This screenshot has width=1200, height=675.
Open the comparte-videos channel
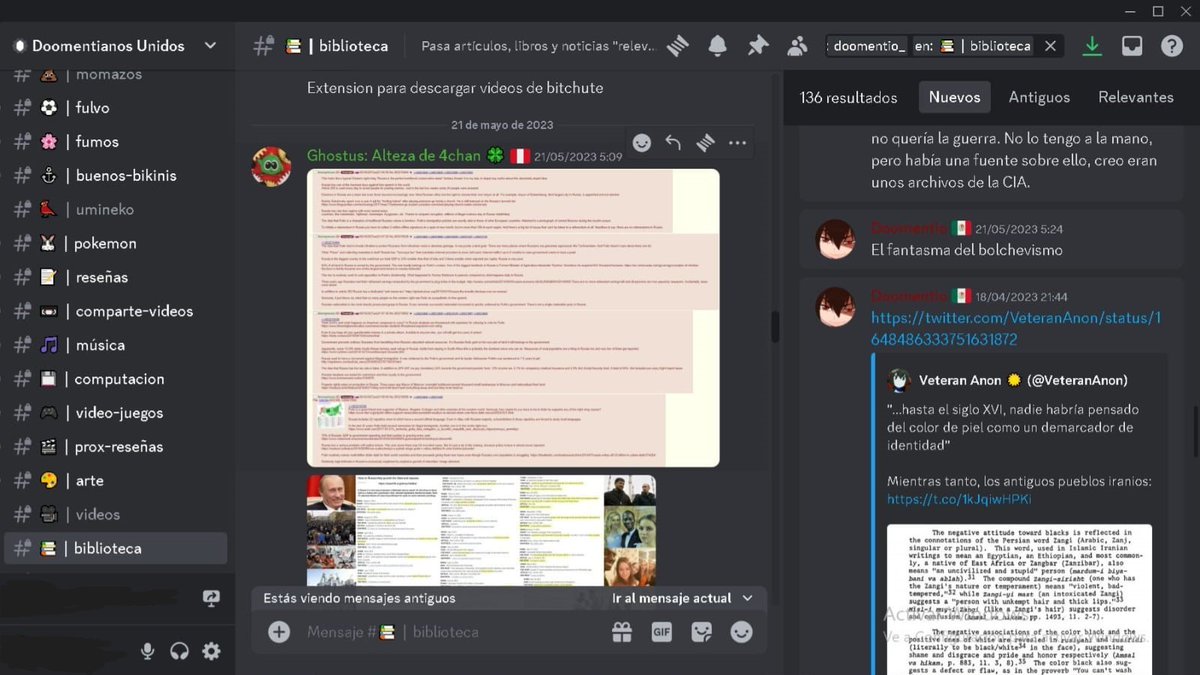click(x=116, y=312)
